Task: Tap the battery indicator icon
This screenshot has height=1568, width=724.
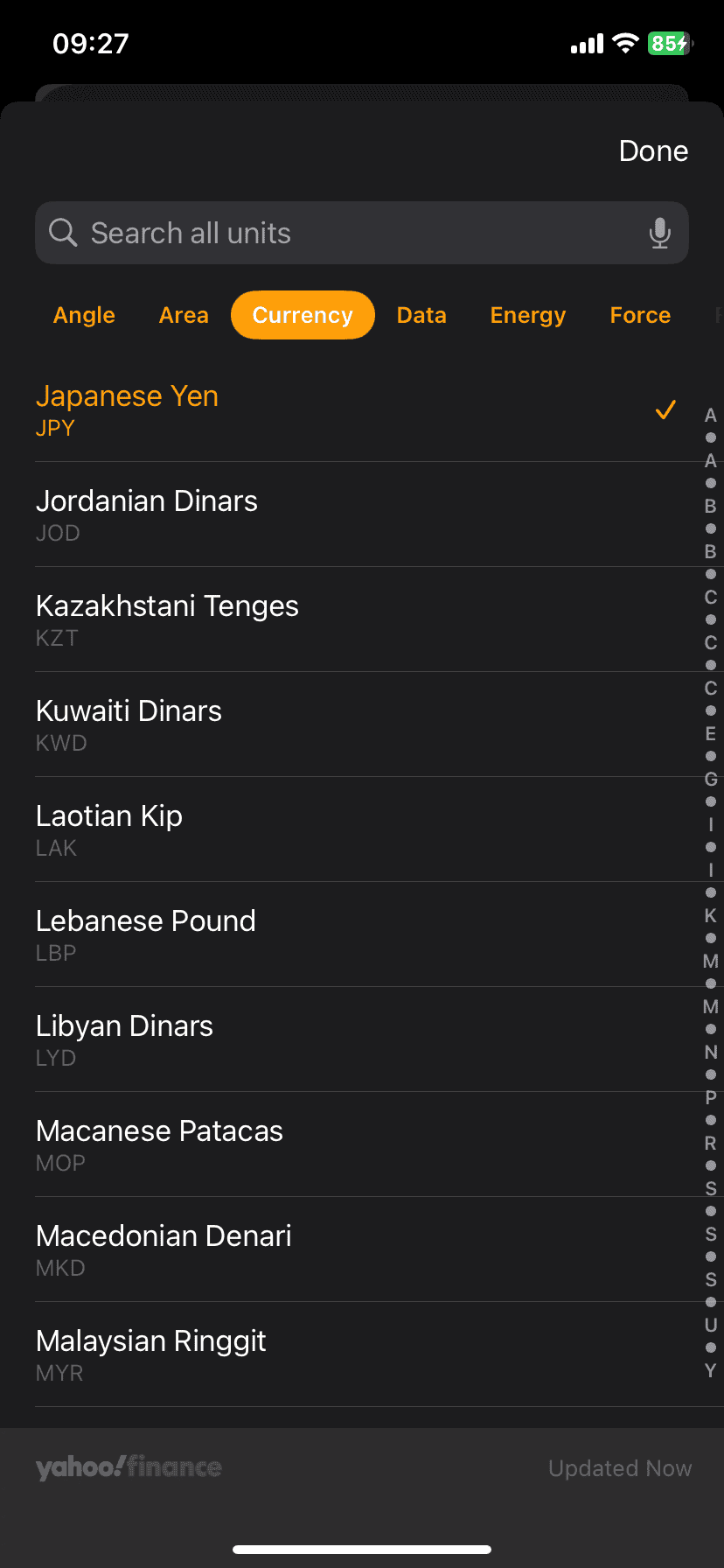Action: pyautogui.click(x=670, y=43)
